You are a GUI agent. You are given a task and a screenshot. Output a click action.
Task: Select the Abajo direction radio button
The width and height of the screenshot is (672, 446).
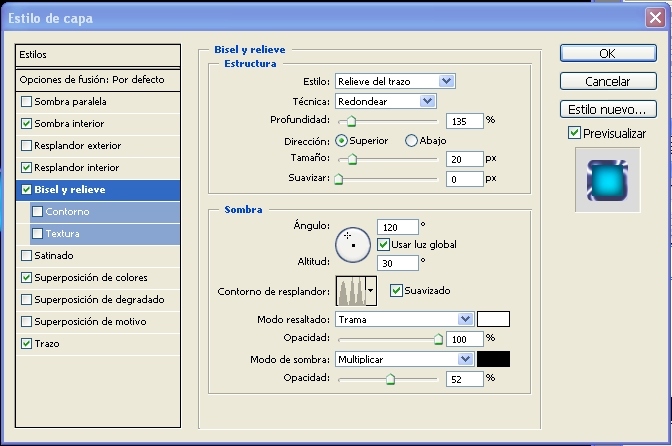[411, 141]
